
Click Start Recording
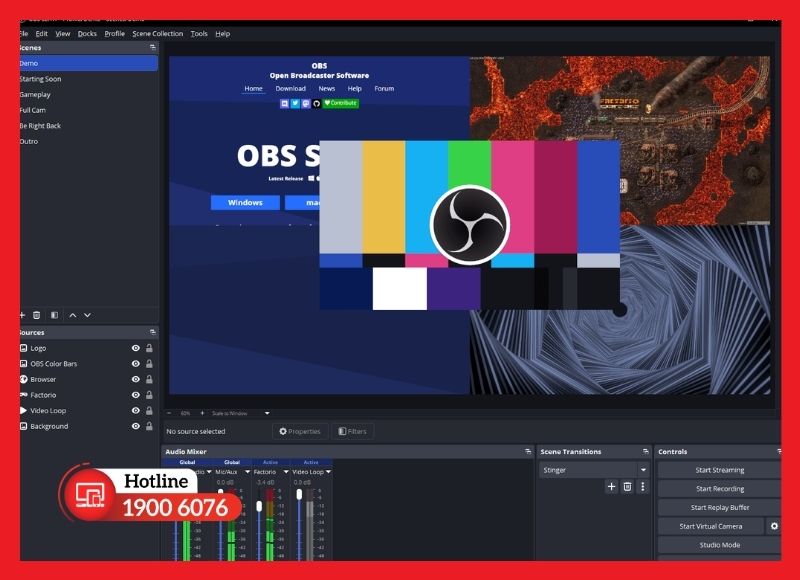[x=719, y=489]
